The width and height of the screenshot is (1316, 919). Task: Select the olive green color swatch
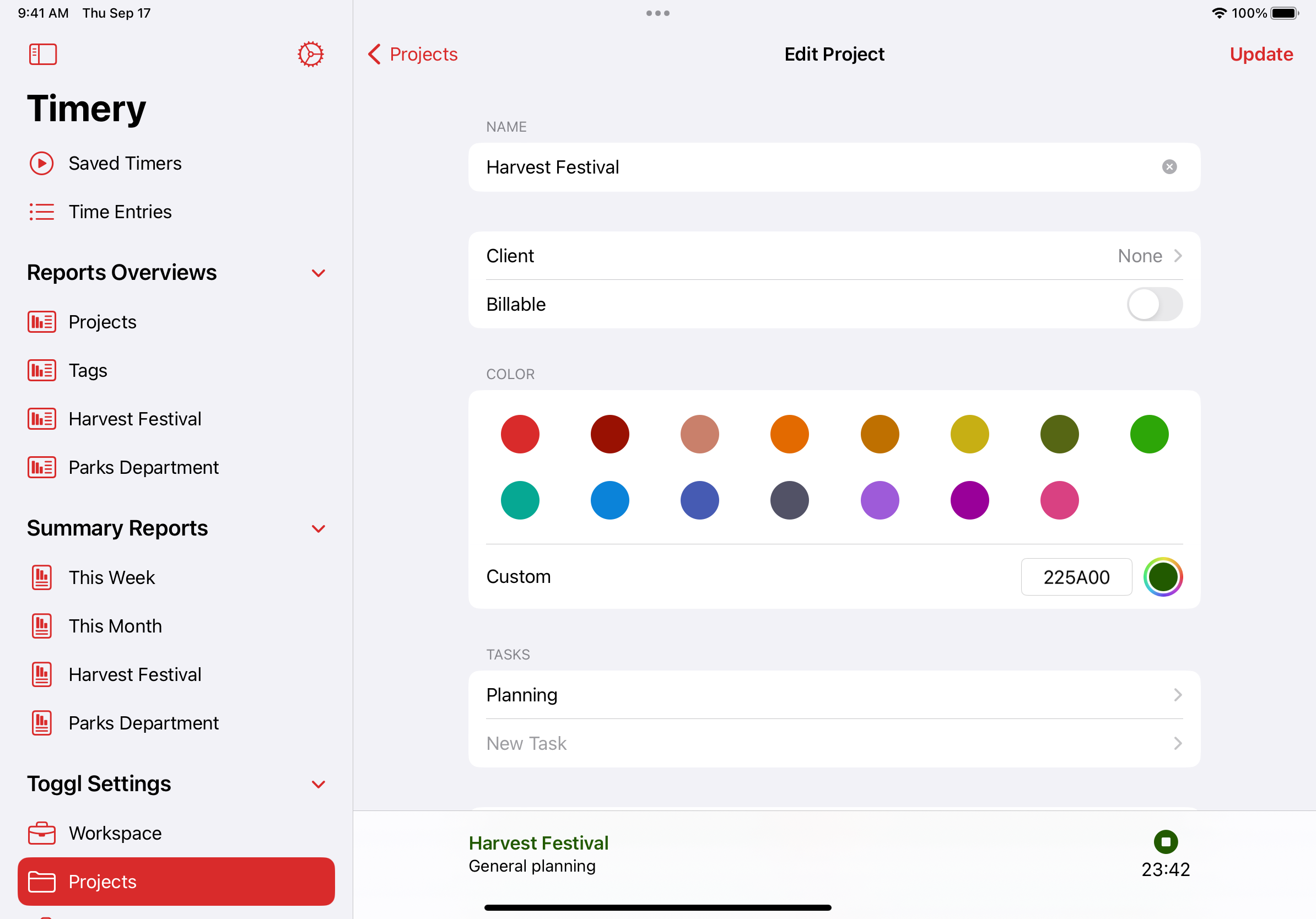click(1059, 434)
